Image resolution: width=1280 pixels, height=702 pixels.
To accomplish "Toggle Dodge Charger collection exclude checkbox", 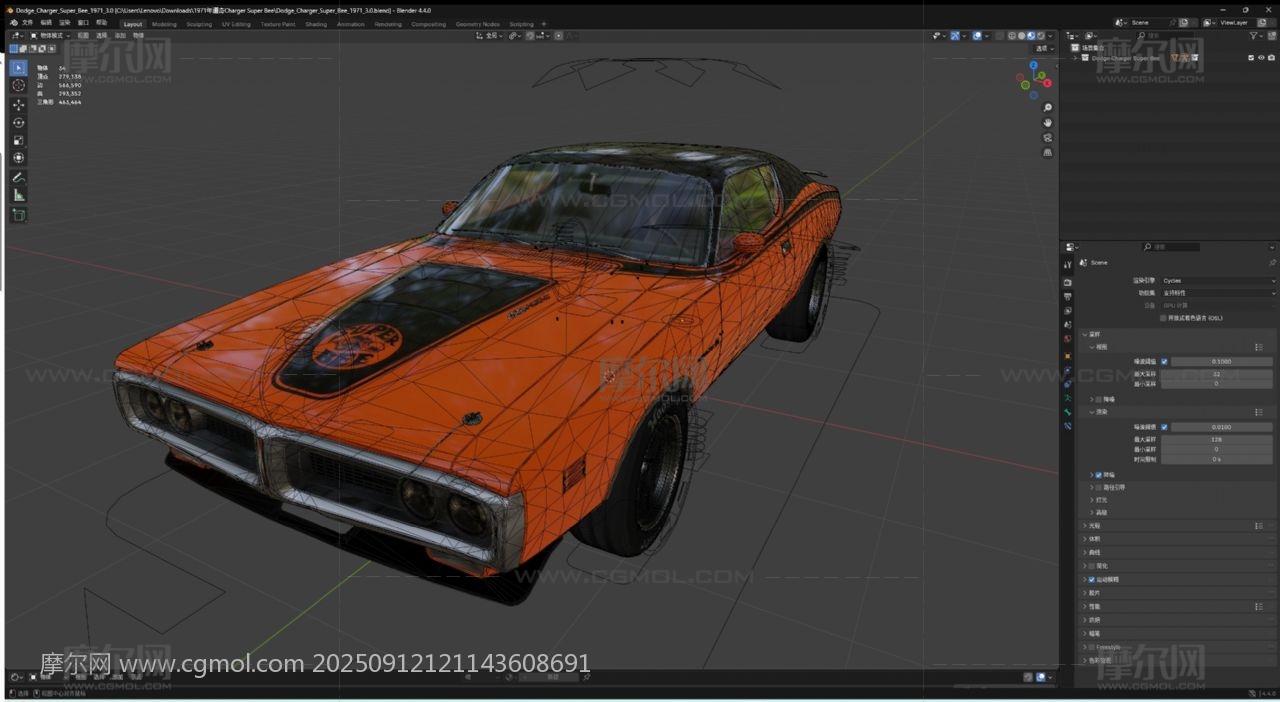I will 1251,58.
